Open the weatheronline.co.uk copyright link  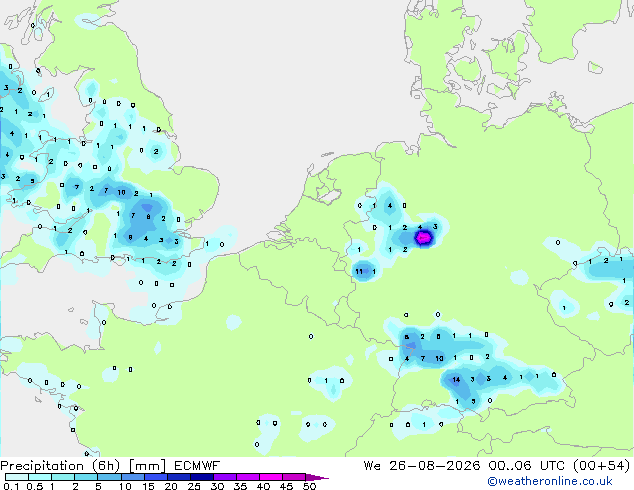550,481
